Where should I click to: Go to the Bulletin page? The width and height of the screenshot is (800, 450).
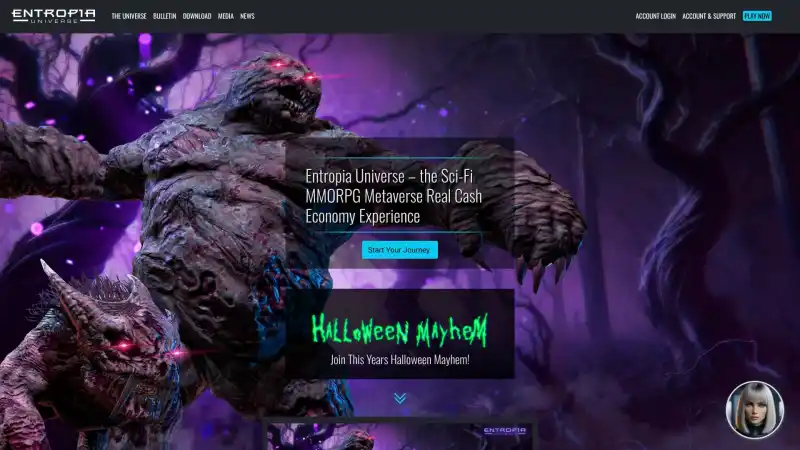pyautogui.click(x=165, y=16)
